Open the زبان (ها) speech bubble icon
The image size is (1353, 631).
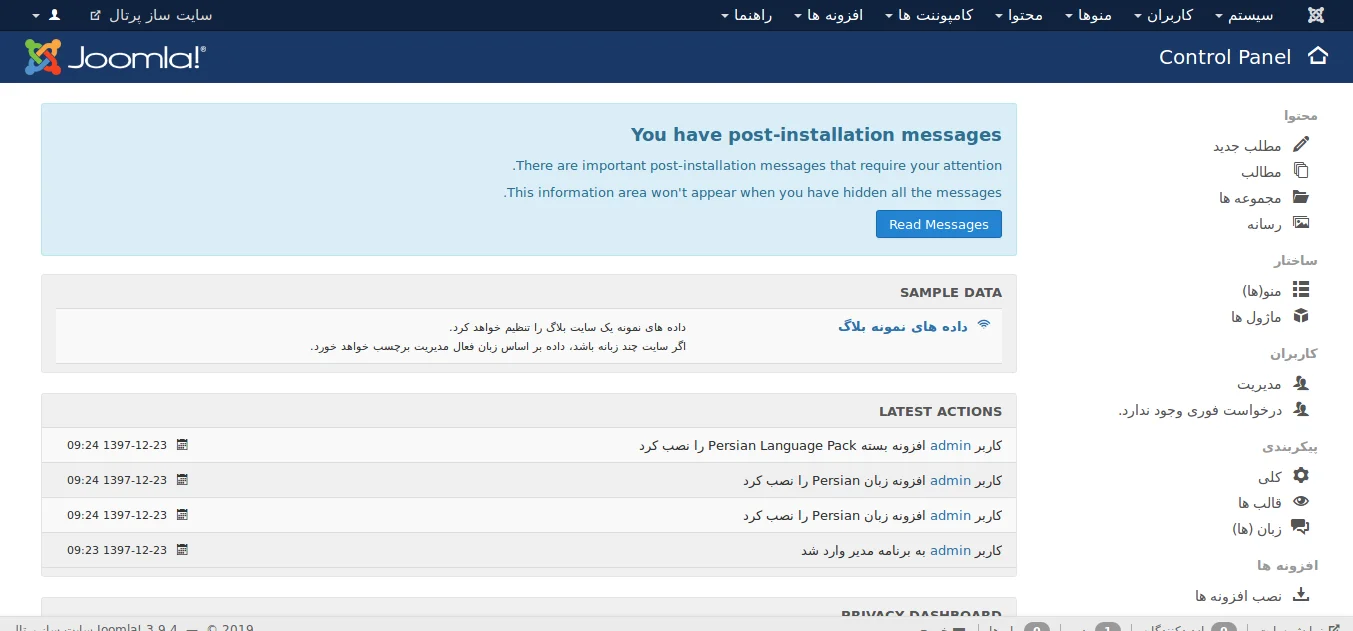coord(1300,528)
